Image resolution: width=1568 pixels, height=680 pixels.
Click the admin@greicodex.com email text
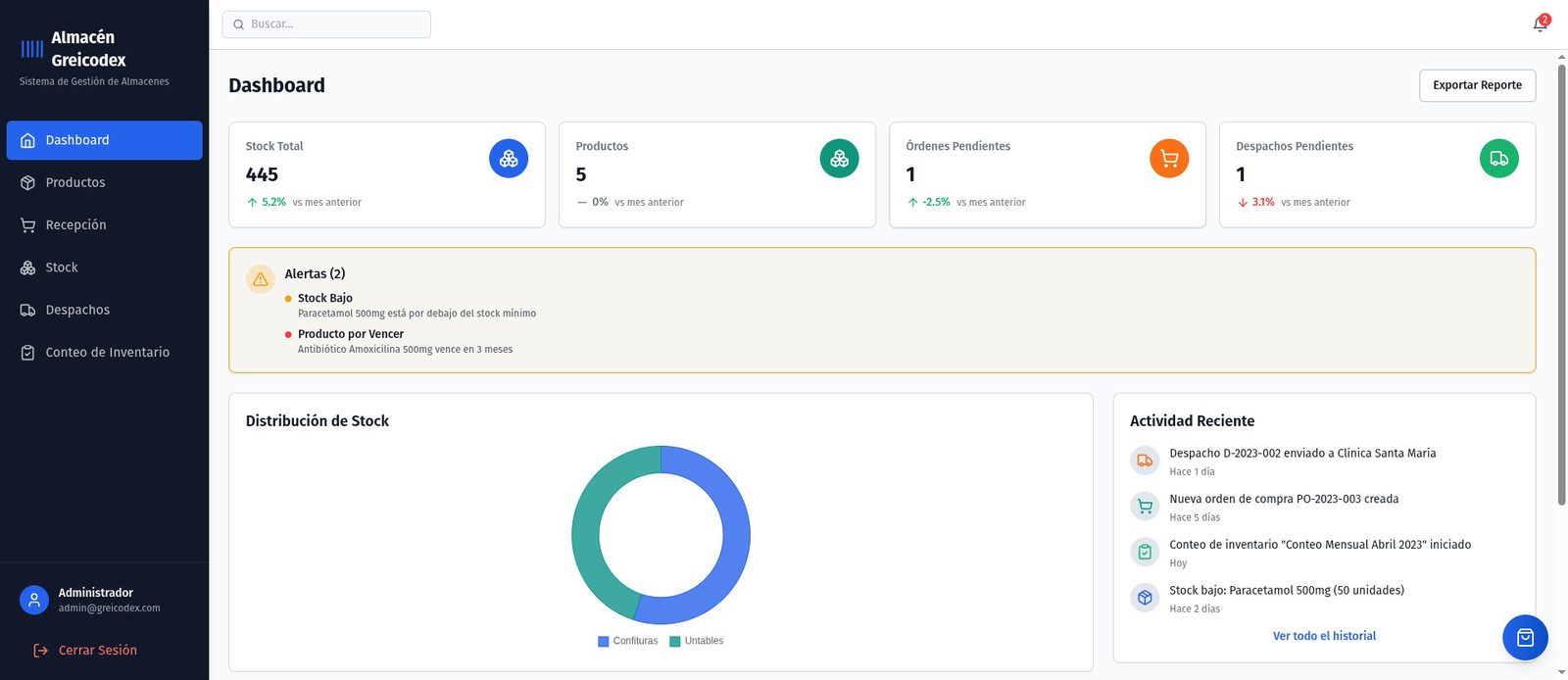[x=109, y=608]
